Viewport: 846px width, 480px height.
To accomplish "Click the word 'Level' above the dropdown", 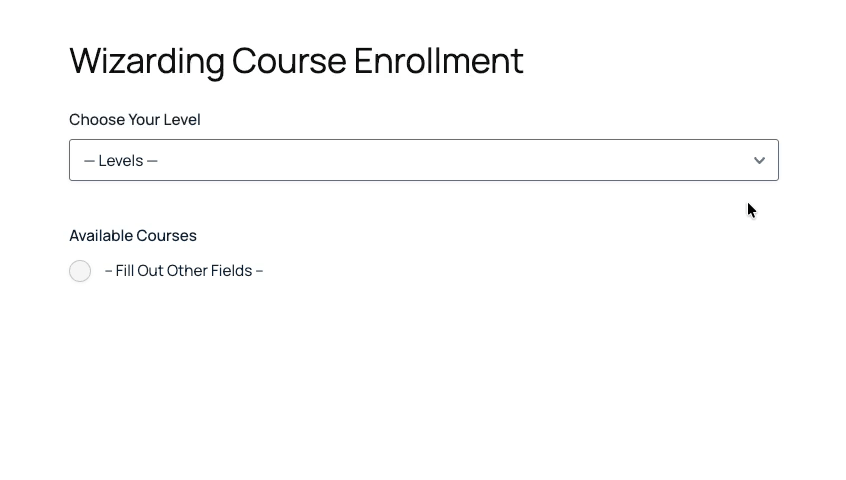I will click(x=183, y=120).
